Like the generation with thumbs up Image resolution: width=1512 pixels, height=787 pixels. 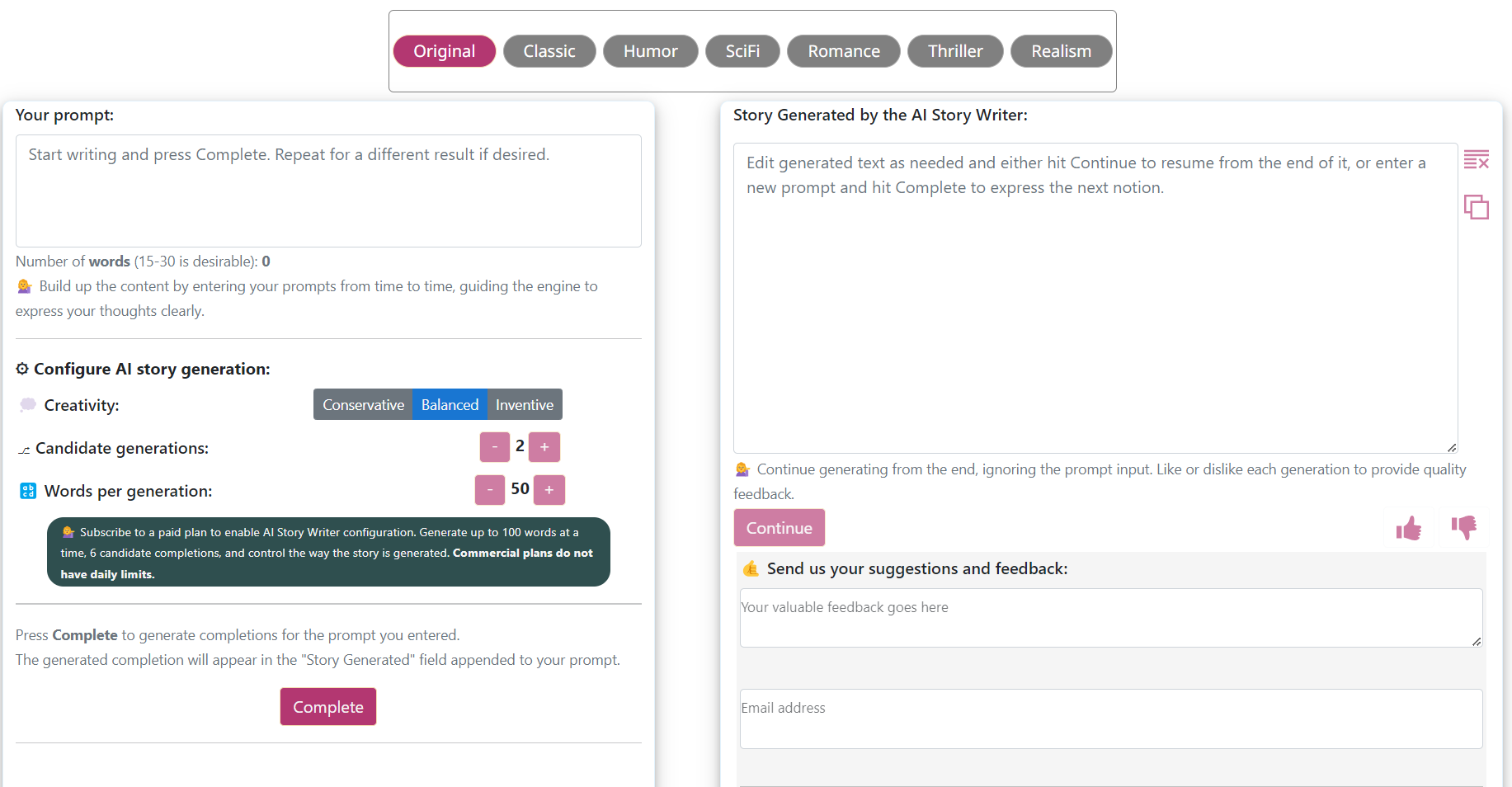coord(1409,528)
